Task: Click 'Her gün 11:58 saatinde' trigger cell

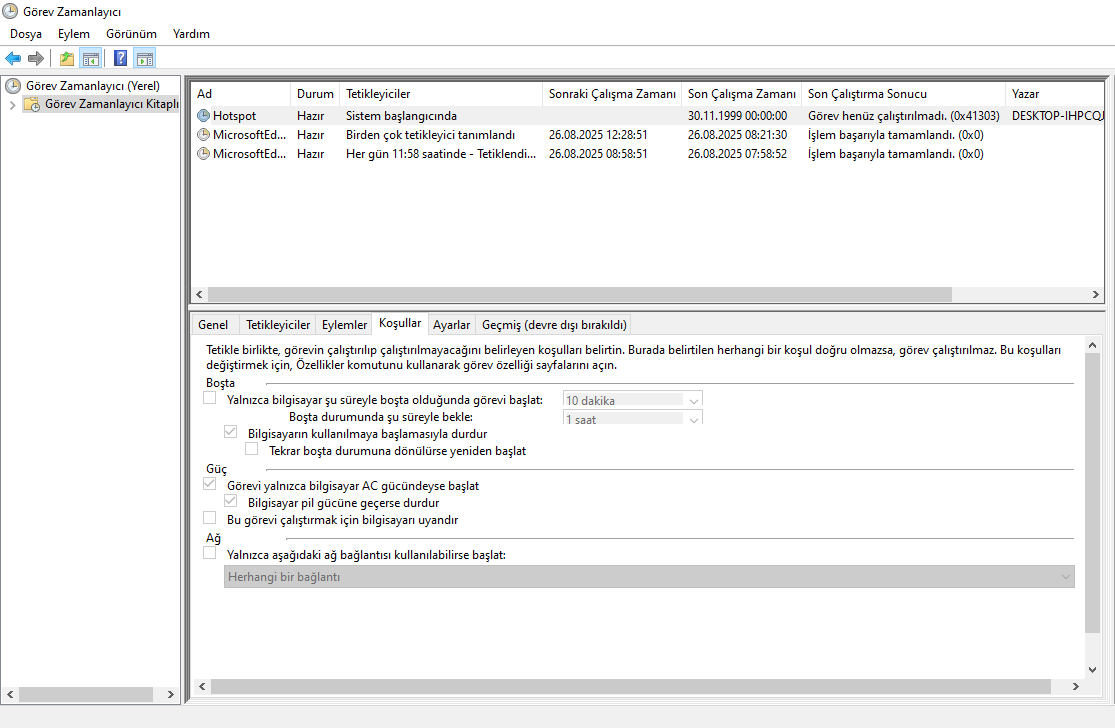Action: point(441,154)
